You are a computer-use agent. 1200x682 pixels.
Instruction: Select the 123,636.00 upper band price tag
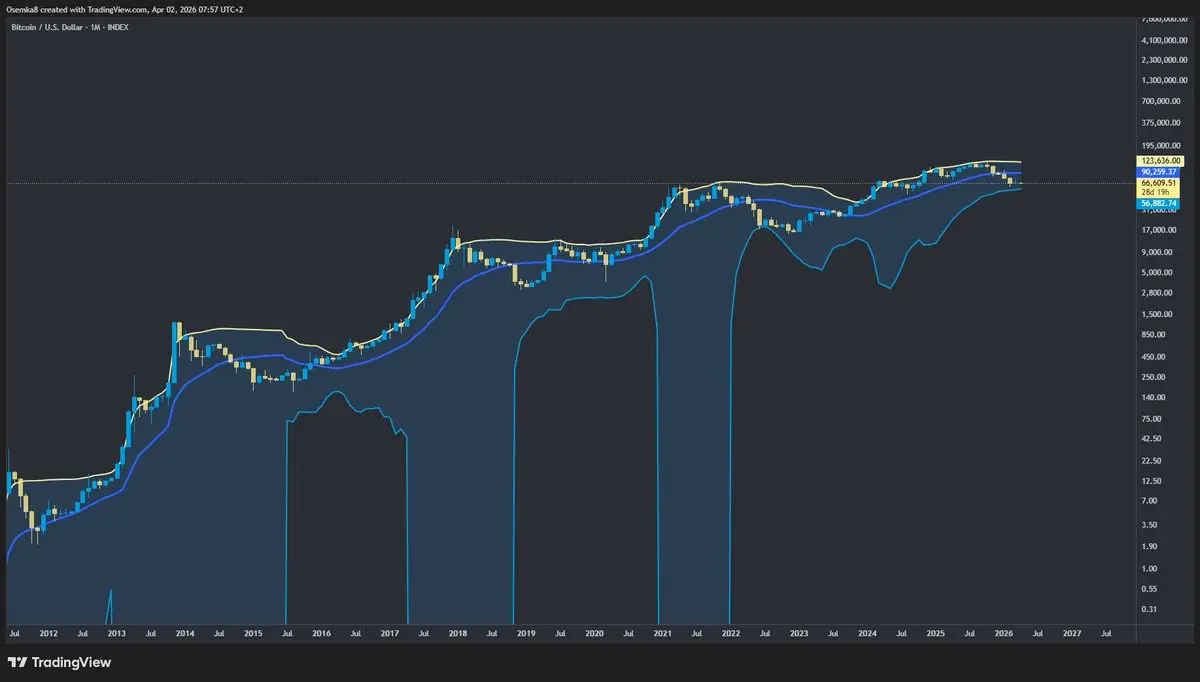[1160, 161]
